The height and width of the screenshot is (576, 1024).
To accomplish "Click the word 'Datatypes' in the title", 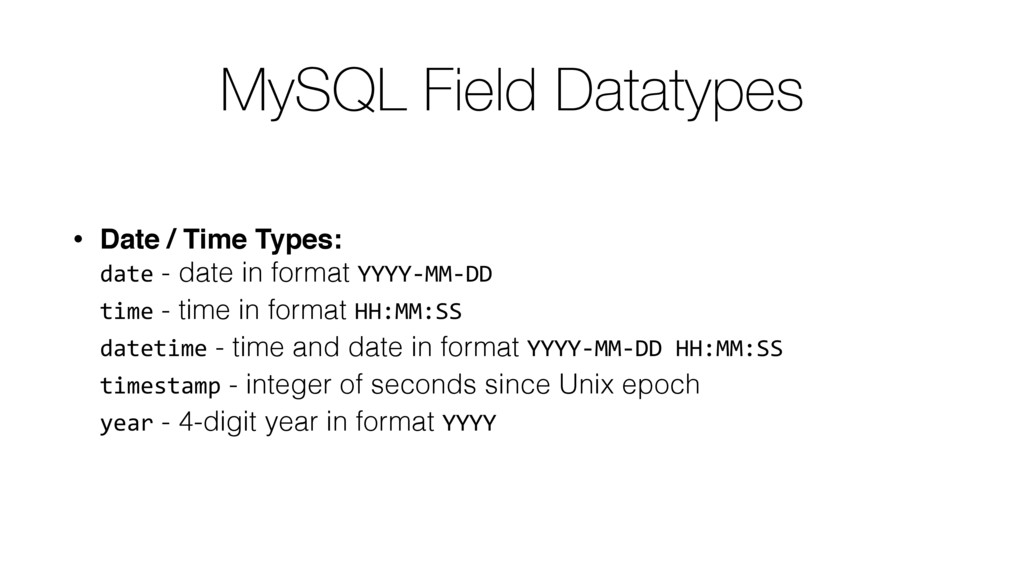I will pos(679,93).
